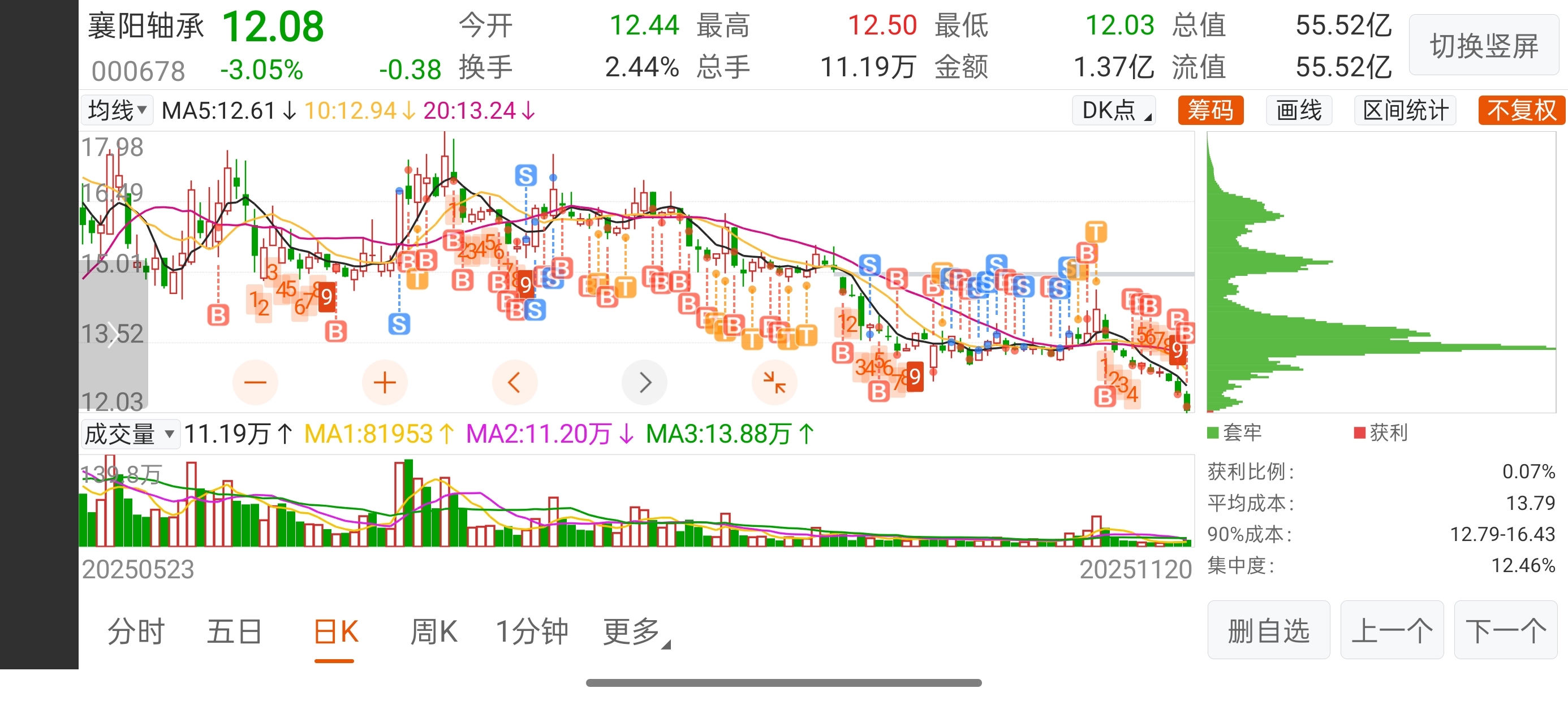
Task: Open the DK点 dropdown
Action: coord(1113,111)
